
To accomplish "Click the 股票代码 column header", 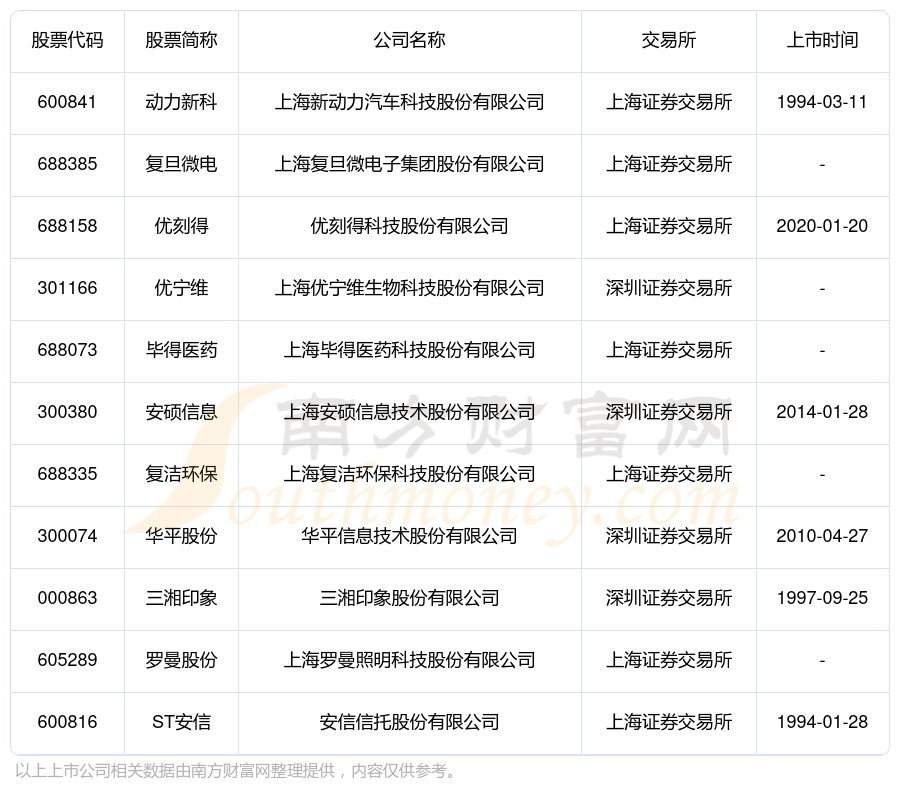I will (67, 40).
